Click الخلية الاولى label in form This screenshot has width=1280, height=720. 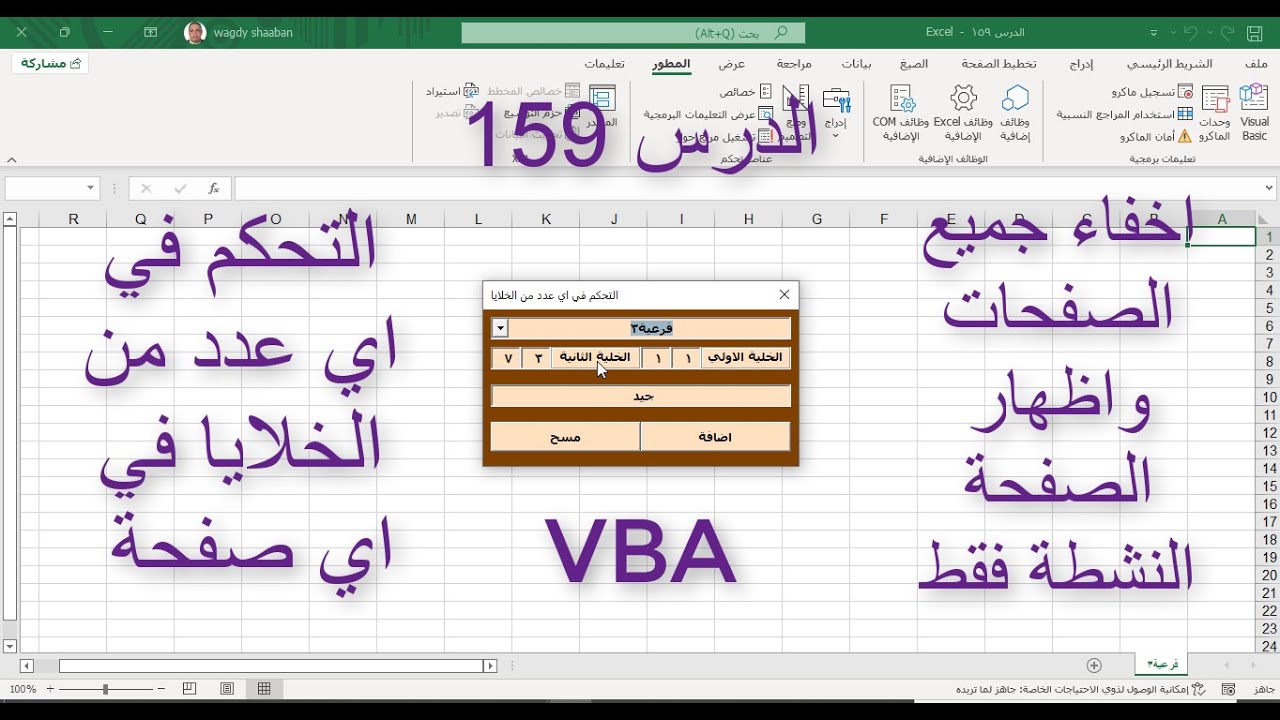(746, 357)
